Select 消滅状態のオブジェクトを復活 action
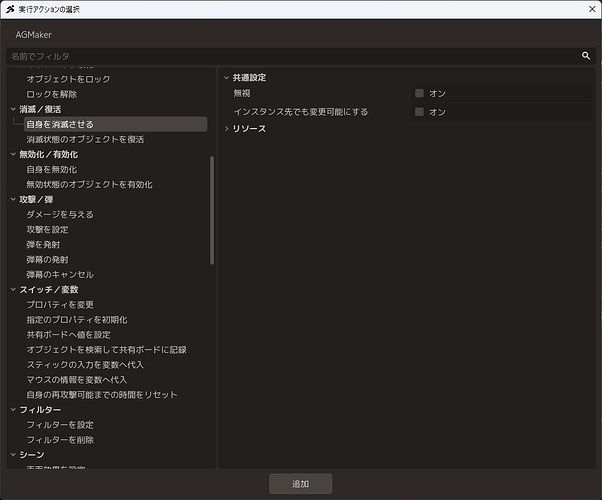The width and height of the screenshot is (602, 500). (85, 139)
